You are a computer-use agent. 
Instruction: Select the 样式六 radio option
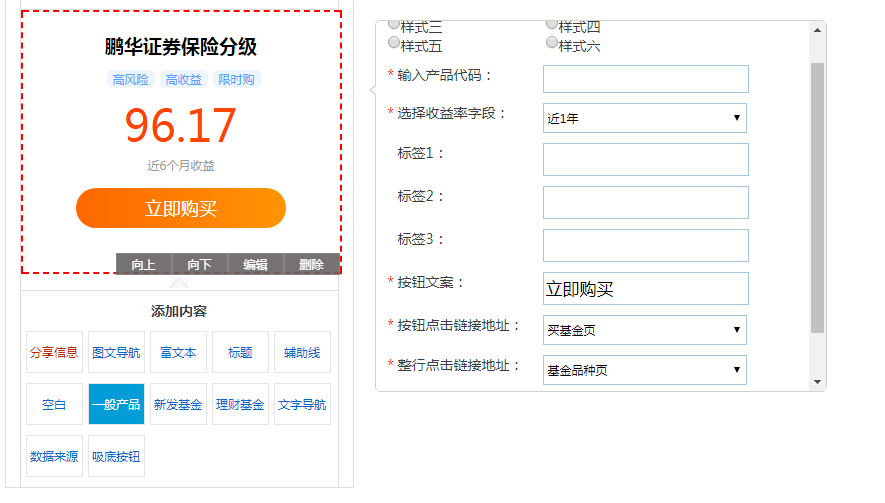[x=552, y=42]
